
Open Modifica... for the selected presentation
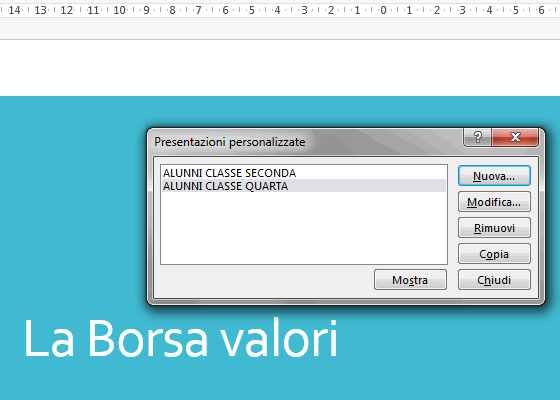click(494, 202)
